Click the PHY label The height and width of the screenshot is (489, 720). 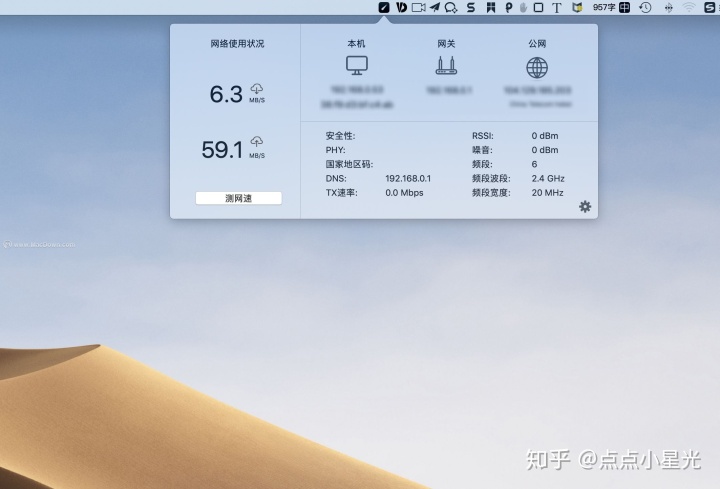(x=335, y=150)
